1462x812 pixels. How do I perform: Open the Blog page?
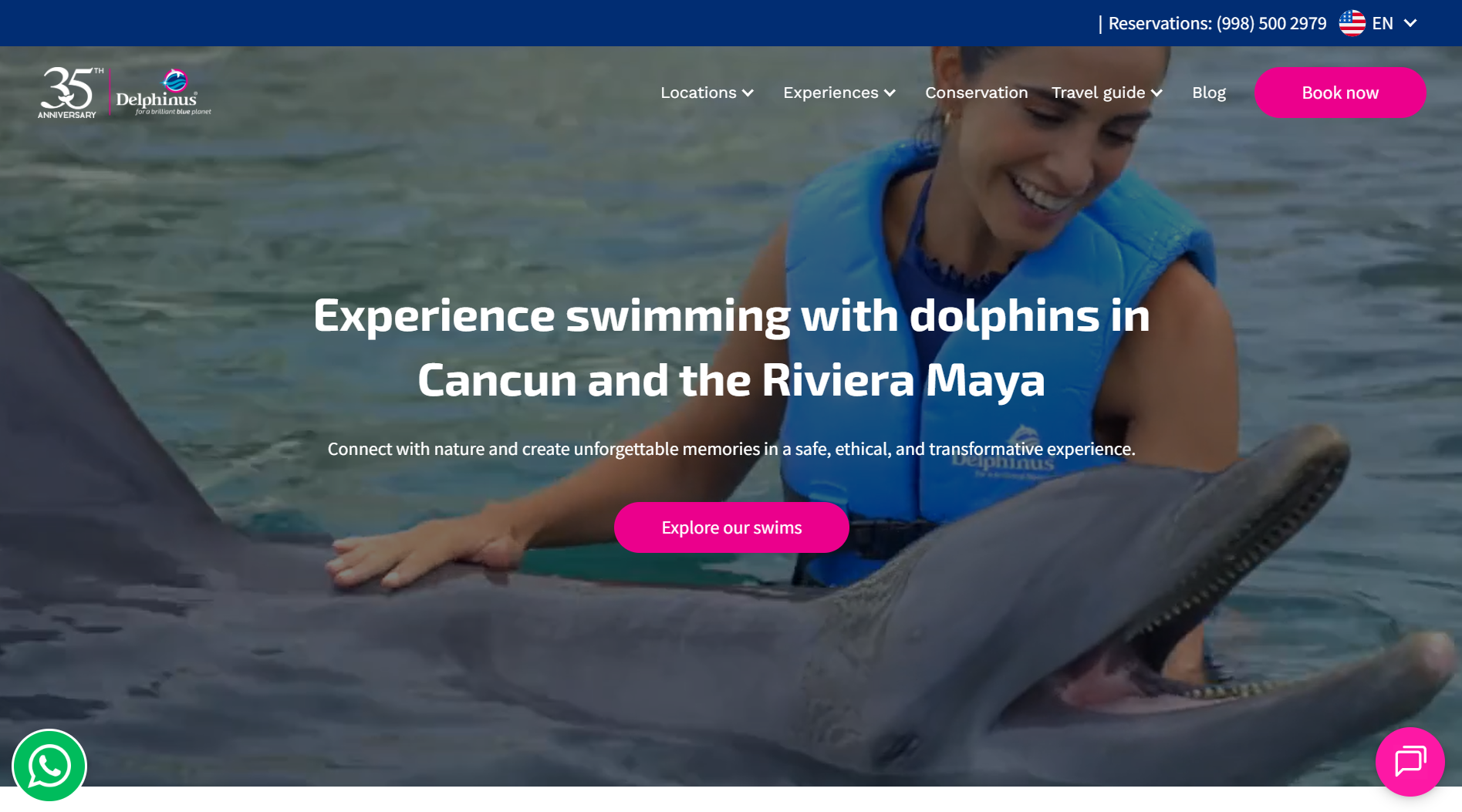[1208, 93]
